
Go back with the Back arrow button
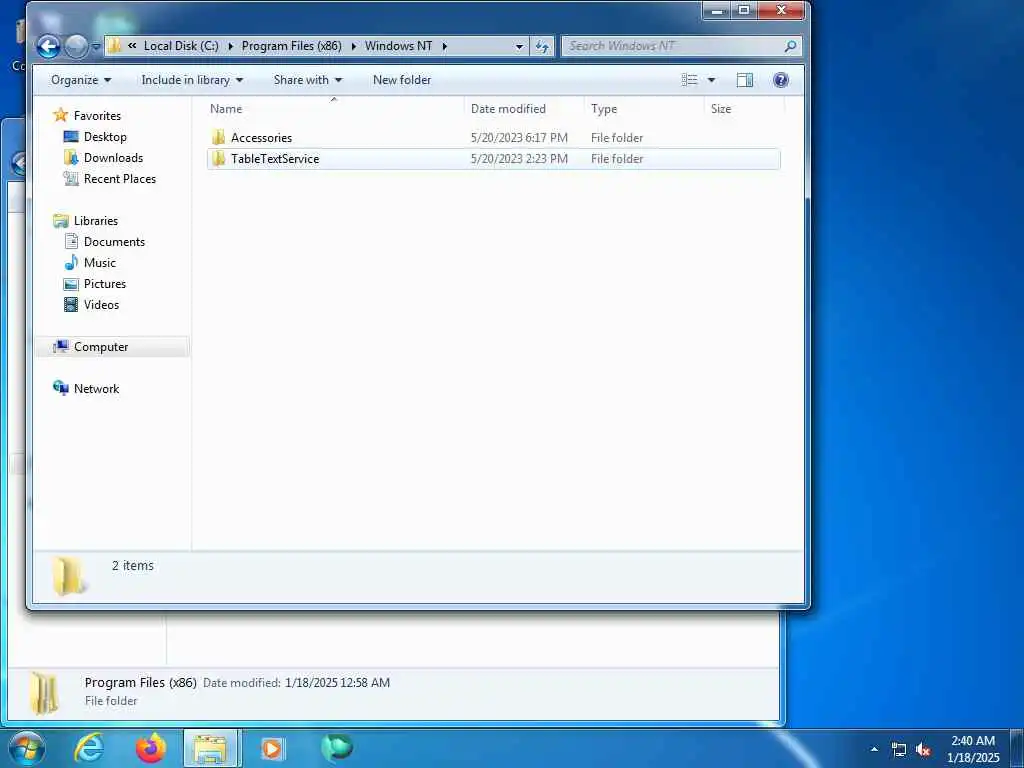(49, 46)
